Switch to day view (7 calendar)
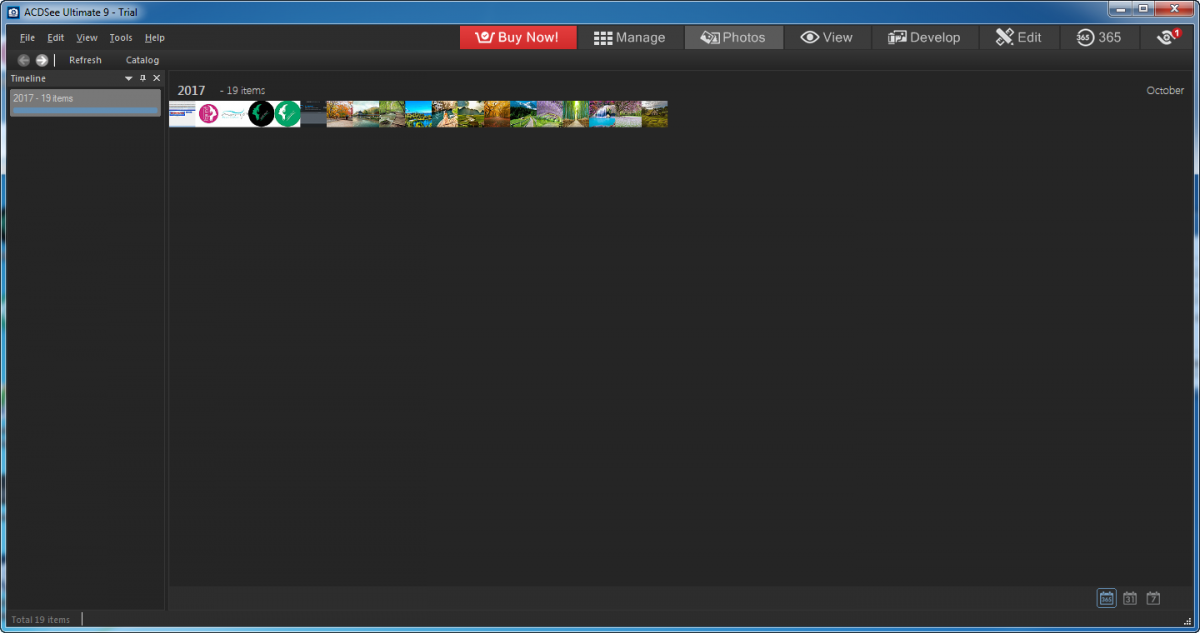 point(1153,598)
